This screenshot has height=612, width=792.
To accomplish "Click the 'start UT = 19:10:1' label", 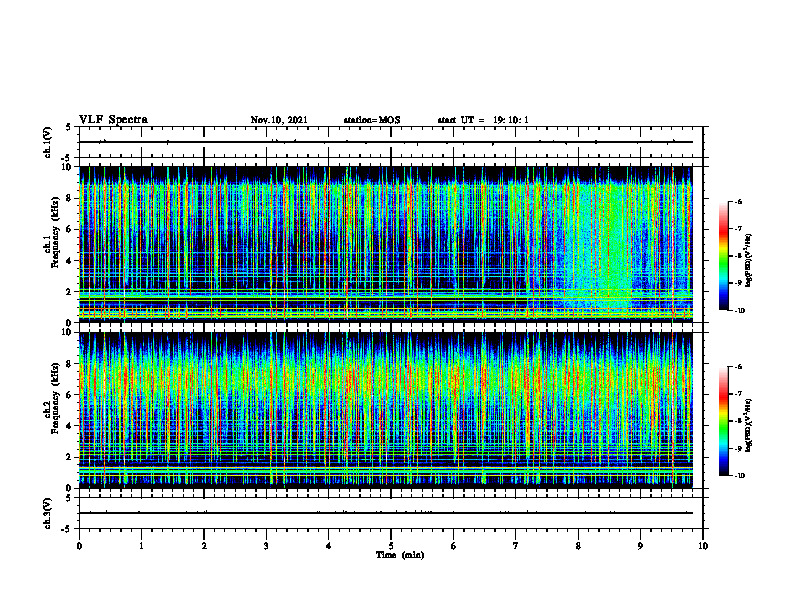I will (483, 120).
